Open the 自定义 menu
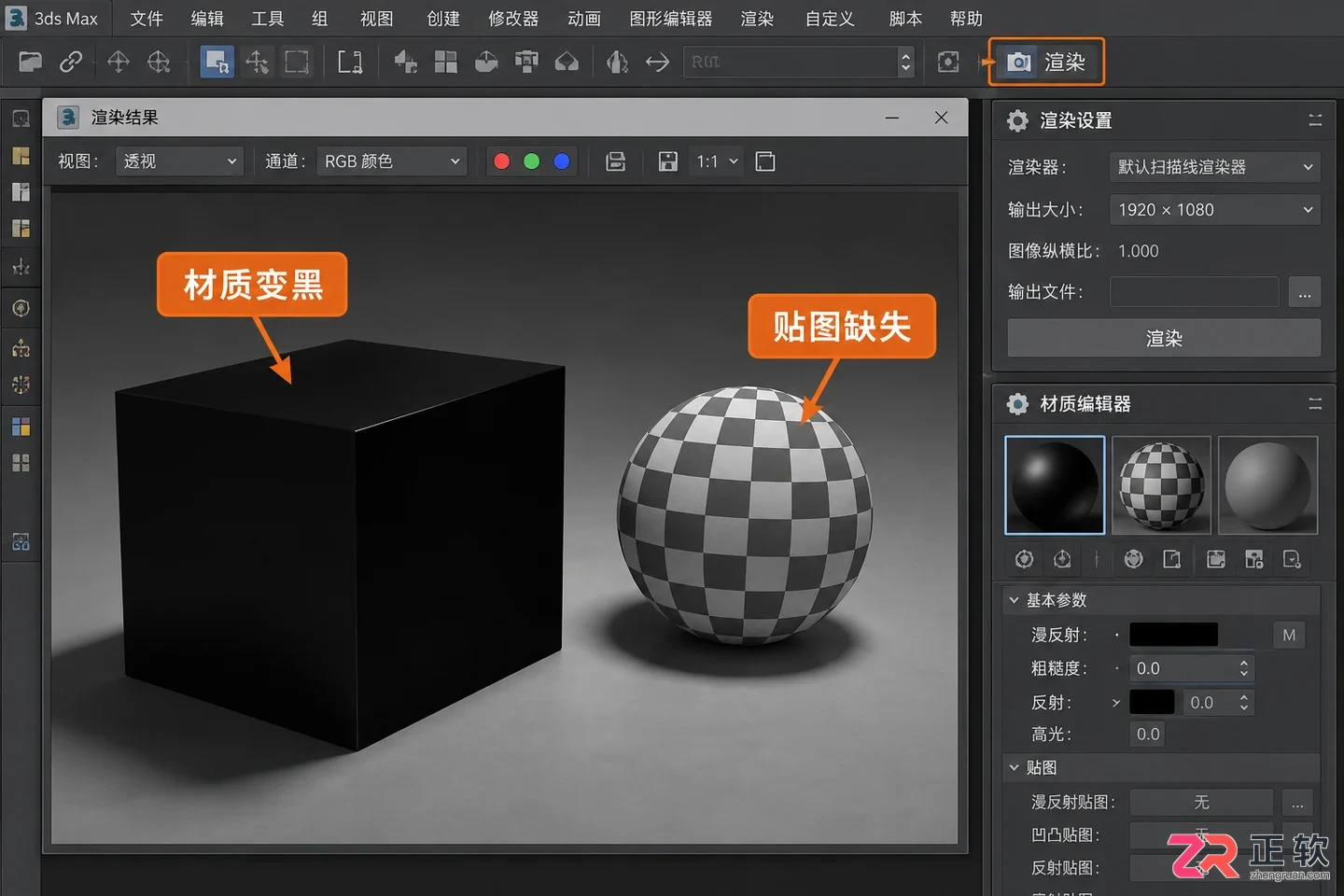Image resolution: width=1344 pixels, height=896 pixels. tap(830, 19)
